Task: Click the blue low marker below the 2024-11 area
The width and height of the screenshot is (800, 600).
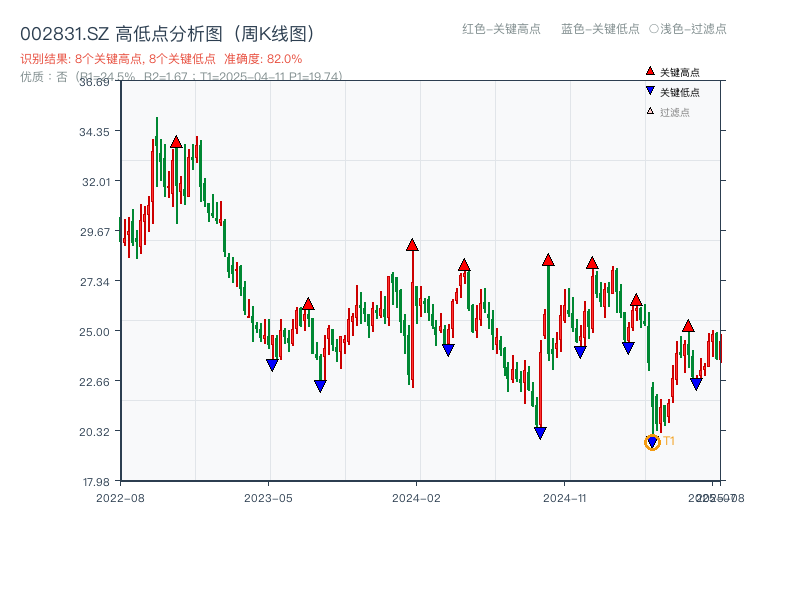Action: tap(580, 352)
